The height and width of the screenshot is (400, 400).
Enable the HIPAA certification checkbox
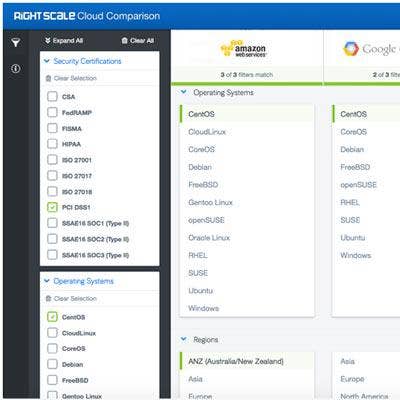(52, 144)
